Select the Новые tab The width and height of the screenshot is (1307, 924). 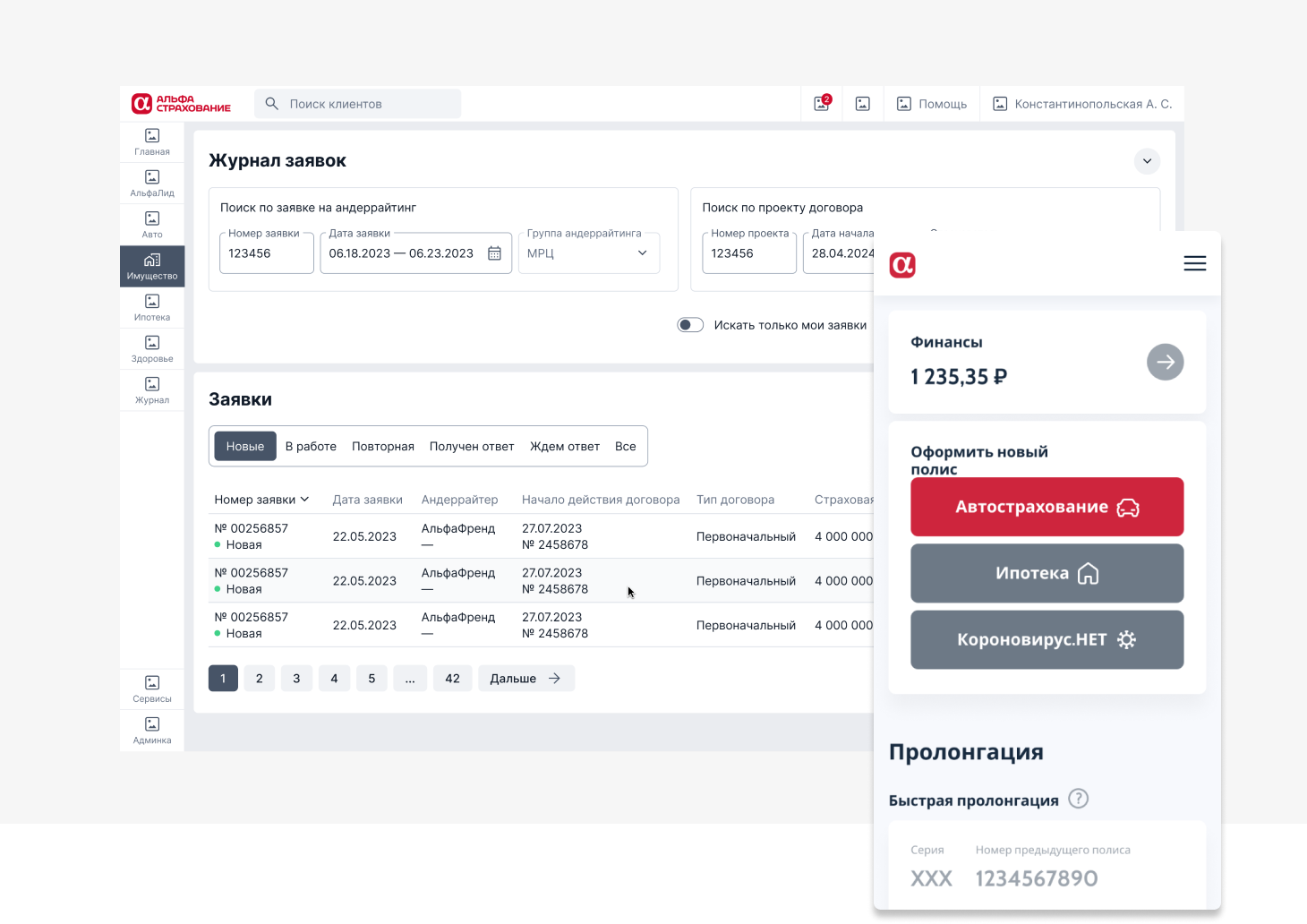245,446
